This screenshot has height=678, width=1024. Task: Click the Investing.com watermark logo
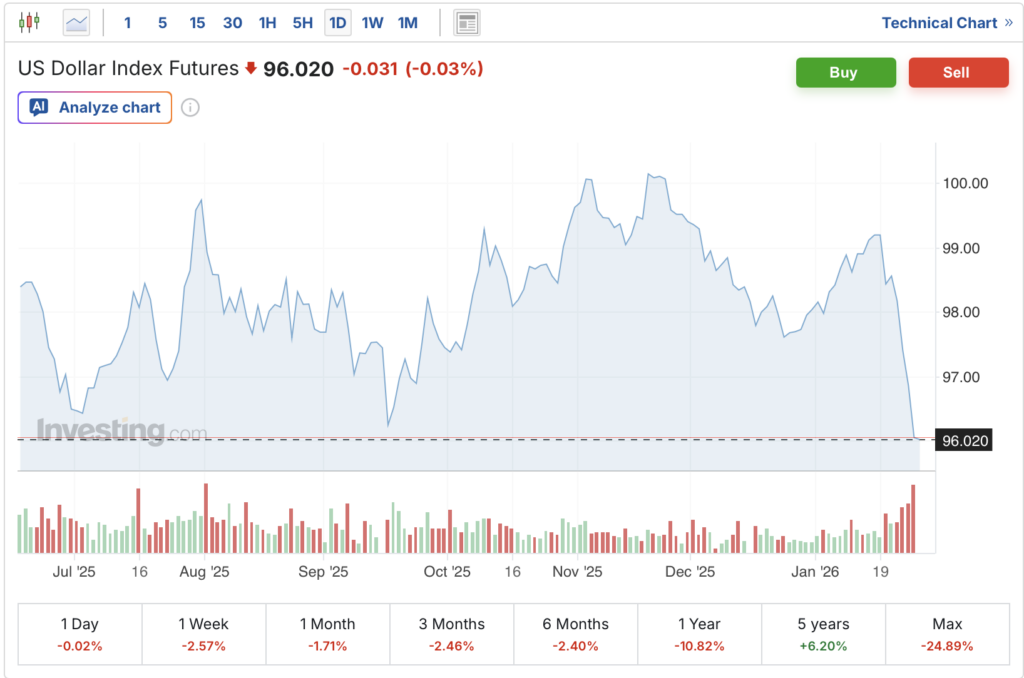coord(122,432)
